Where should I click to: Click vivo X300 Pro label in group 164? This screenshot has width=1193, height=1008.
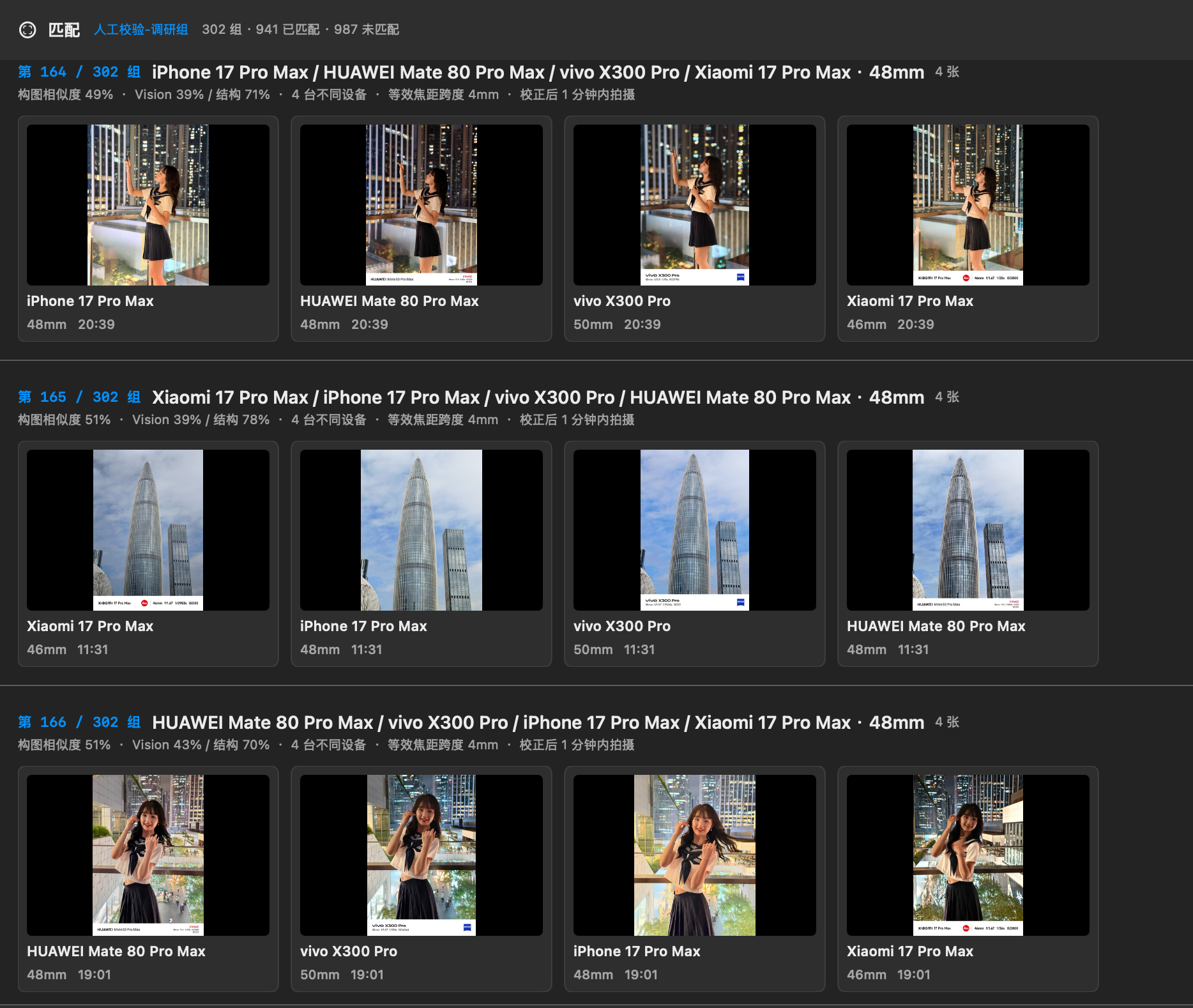point(622,301)
